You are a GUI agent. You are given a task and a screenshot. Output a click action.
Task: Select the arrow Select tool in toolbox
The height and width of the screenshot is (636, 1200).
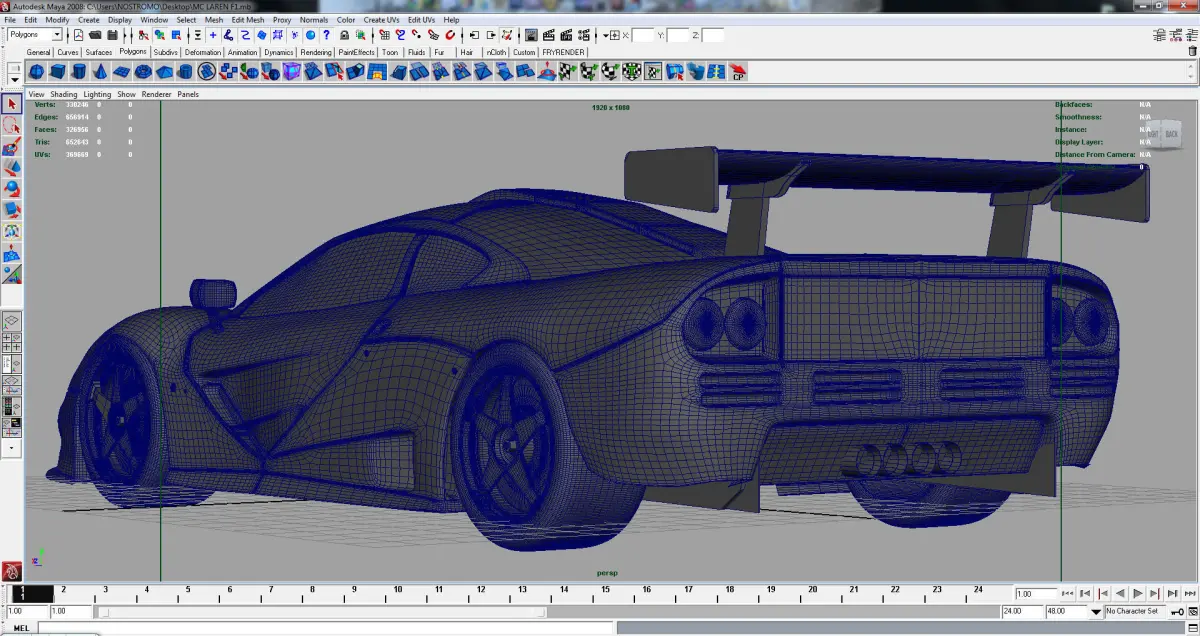(x=12, y=104)
